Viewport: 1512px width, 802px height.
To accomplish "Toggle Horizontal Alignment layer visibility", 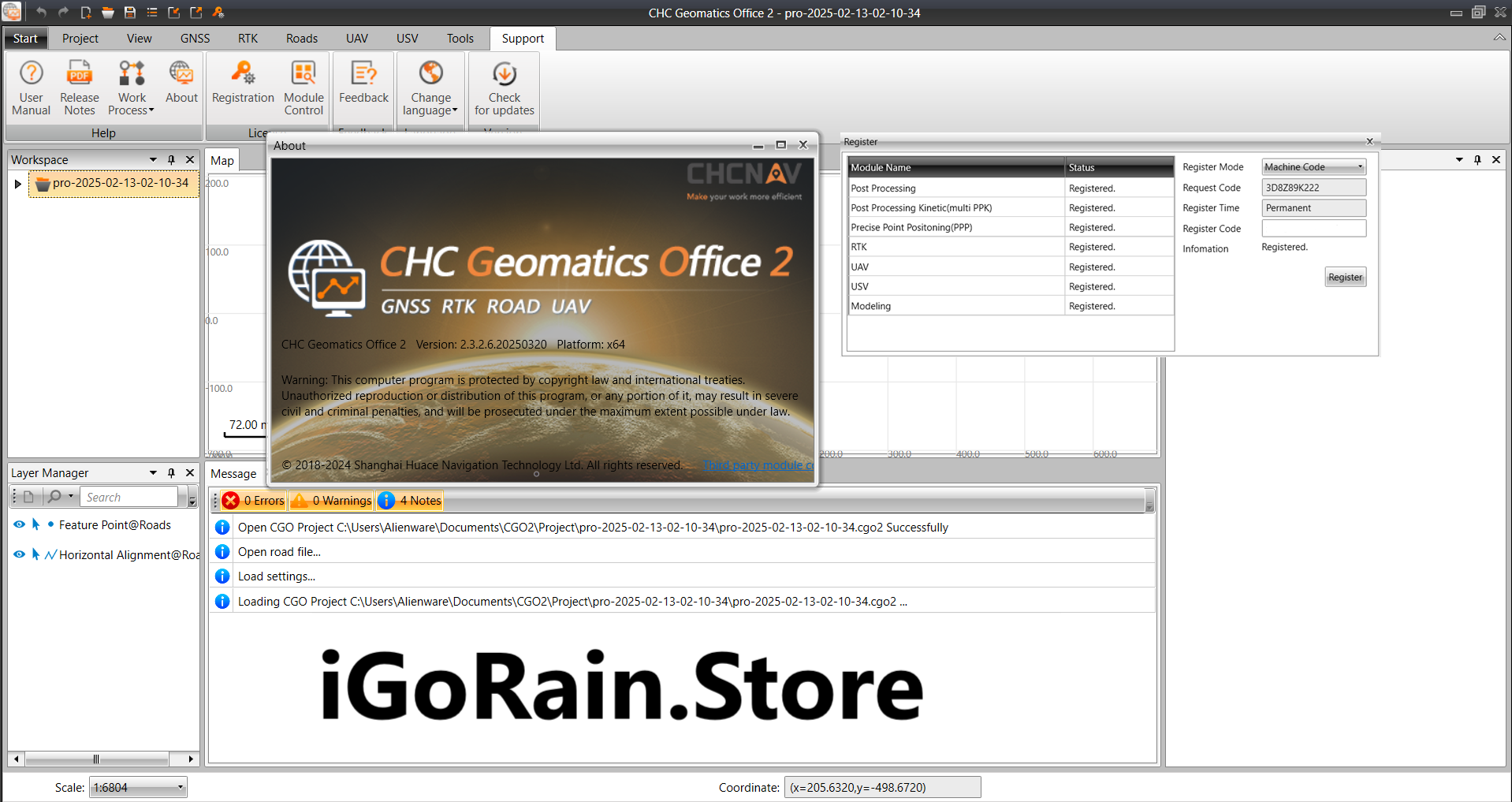I will [x=19, y=554].
